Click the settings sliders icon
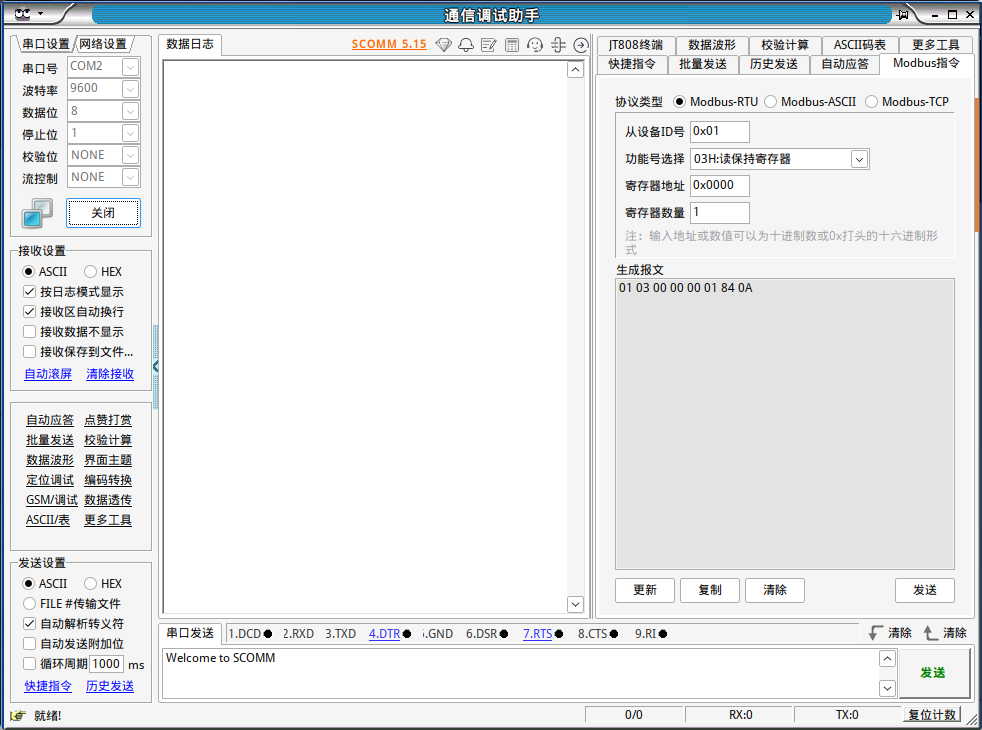 [x=558, y=45]
